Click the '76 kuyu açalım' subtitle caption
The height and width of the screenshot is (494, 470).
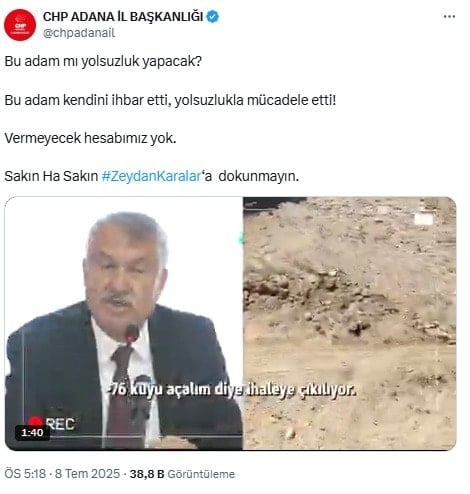click(x=232, y=389)
